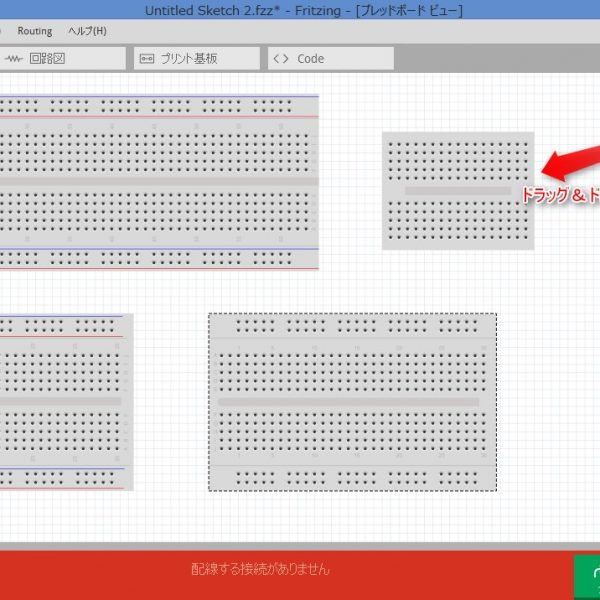Open the ヘルプ(H) menu
This screenshot has height=600, width=600.
click(87, 31)
